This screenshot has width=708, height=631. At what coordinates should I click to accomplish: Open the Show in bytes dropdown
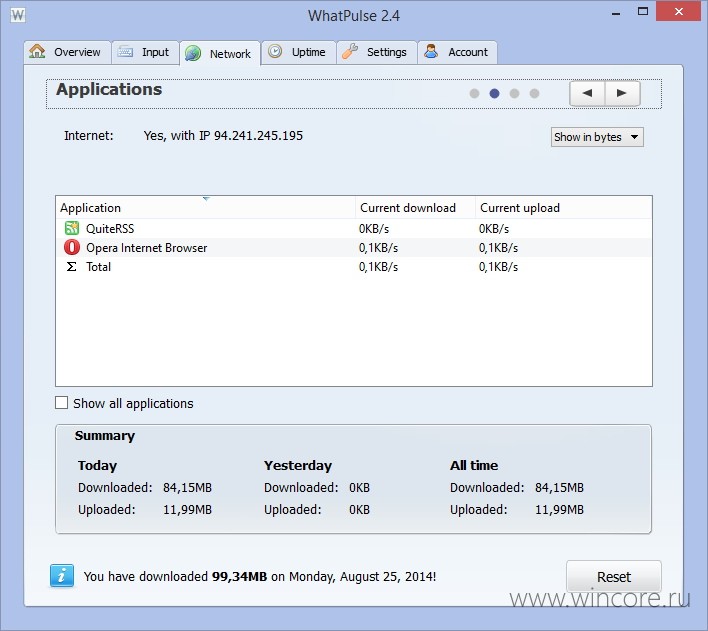tap(597, 137)
